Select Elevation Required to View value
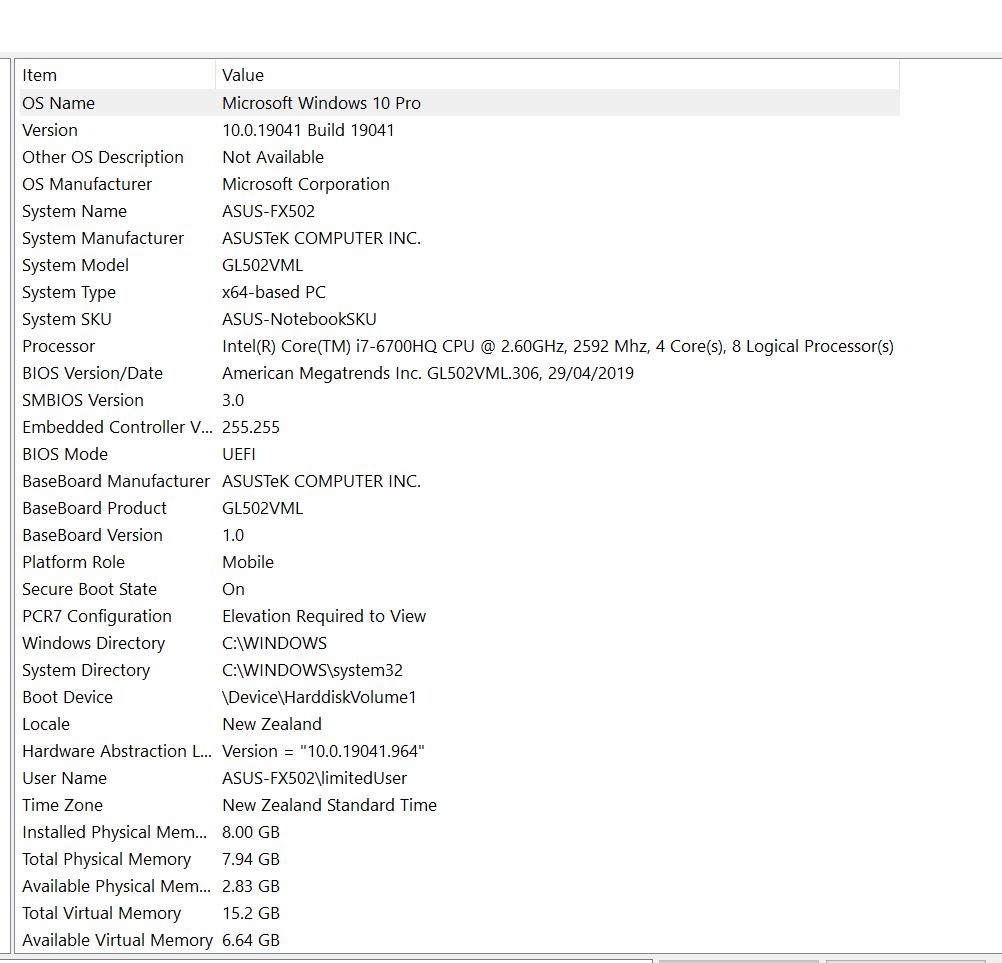The image size is (1002, 963). [324, 616]
